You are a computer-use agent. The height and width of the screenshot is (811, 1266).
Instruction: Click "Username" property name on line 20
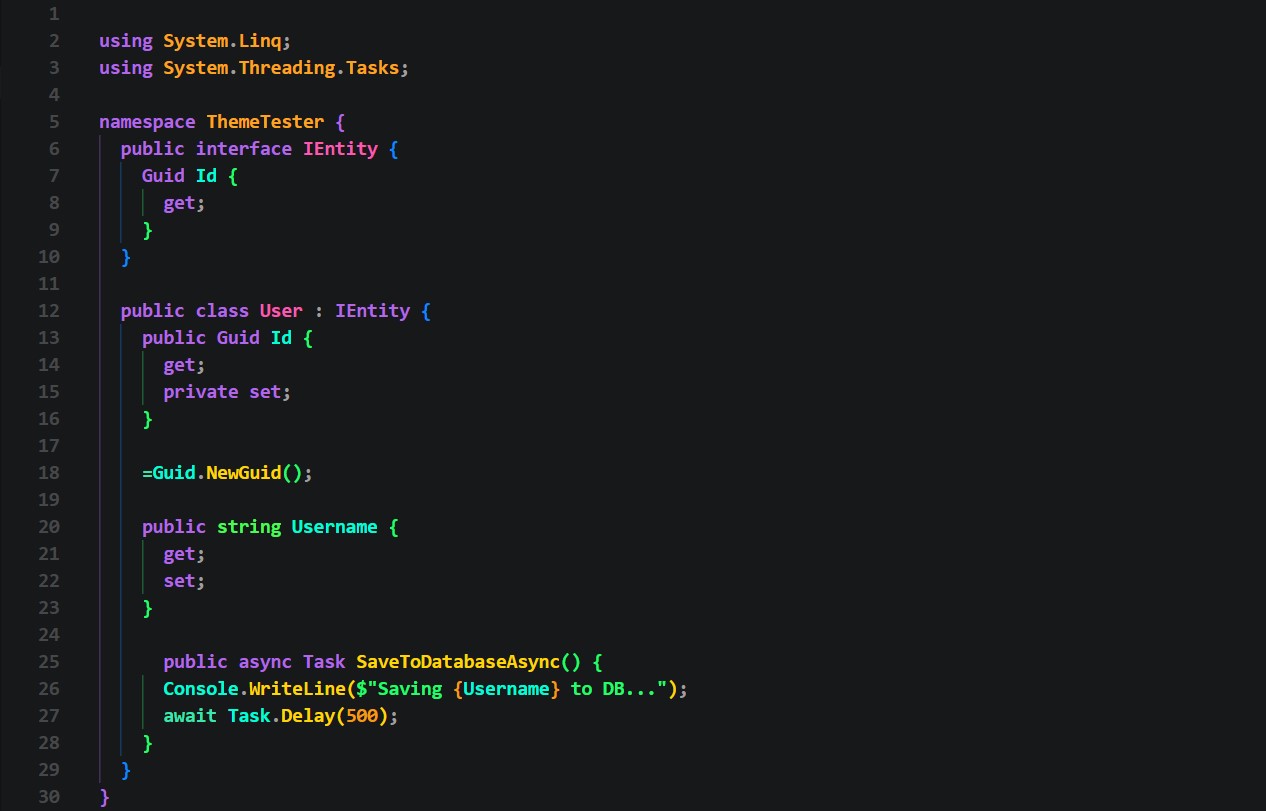335,527
